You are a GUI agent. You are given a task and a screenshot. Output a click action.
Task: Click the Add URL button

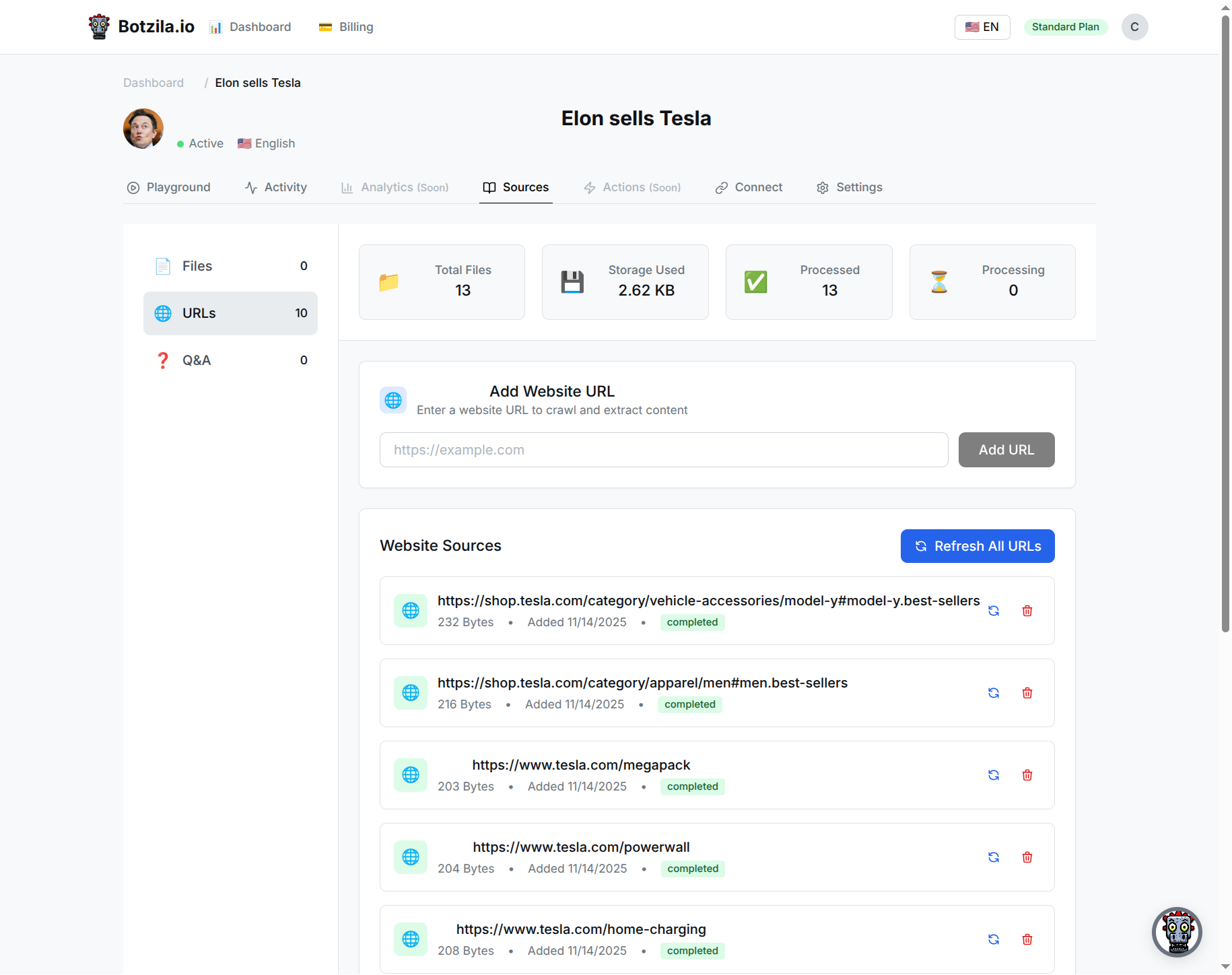tap(1006, 450)
